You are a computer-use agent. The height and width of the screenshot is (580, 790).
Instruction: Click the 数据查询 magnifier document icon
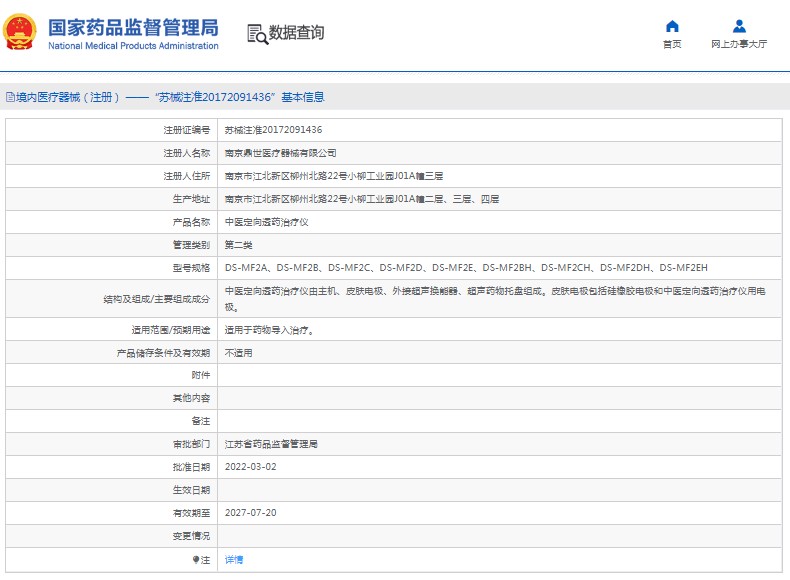(257, 34)
